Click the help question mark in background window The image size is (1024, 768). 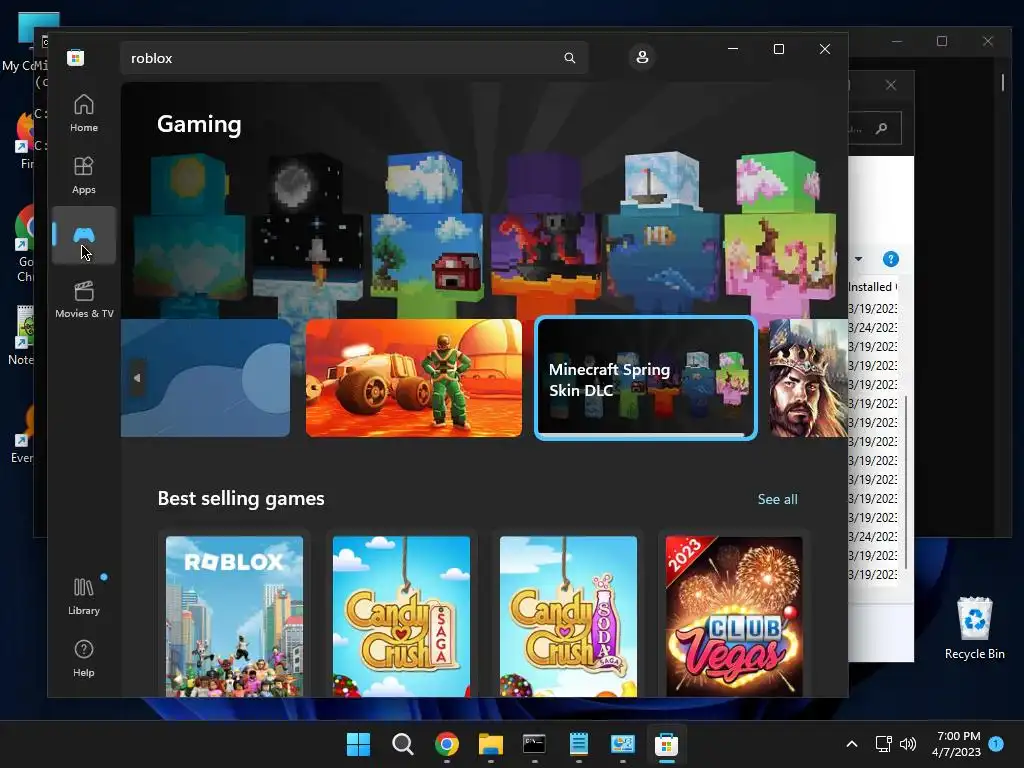891,259
